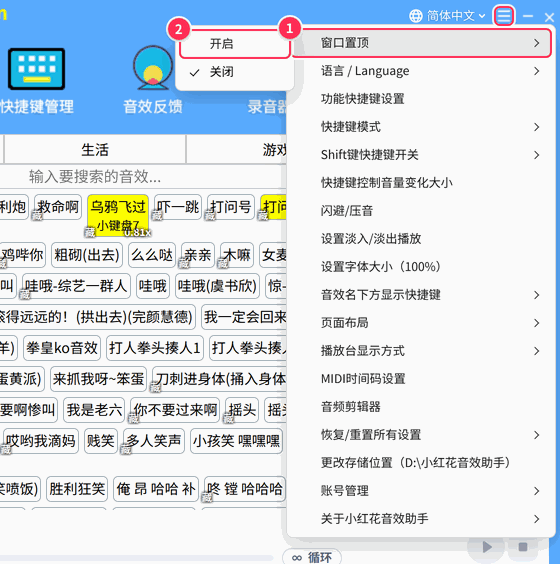This screenshot has height=564, width=560.
Task: Click the globe language icon
Action: click(416, 16)
